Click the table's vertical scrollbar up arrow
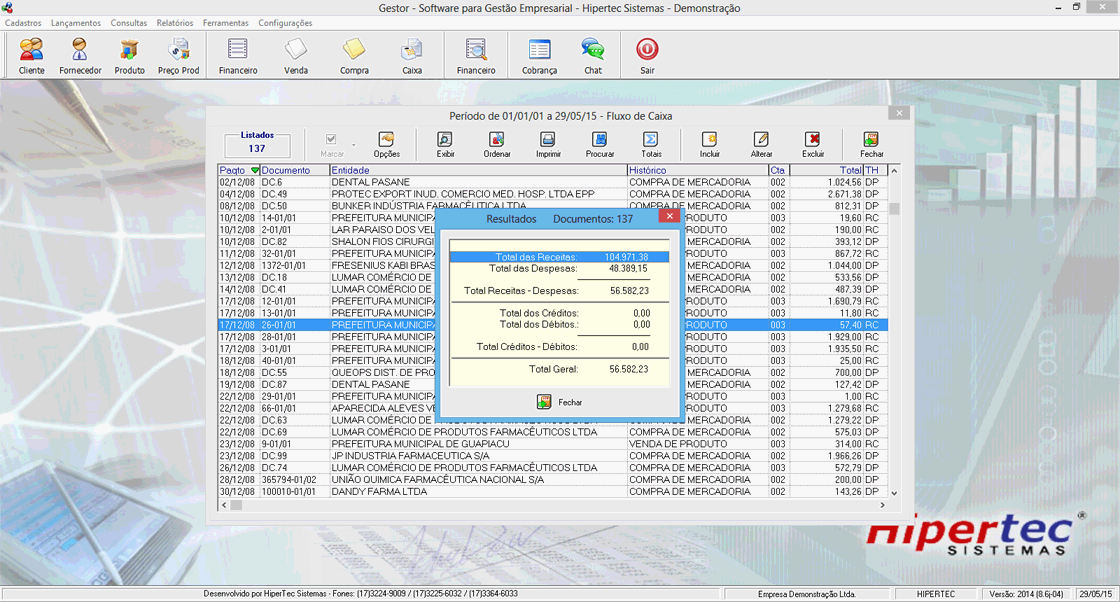1120x602 pixels. point(894,171)
